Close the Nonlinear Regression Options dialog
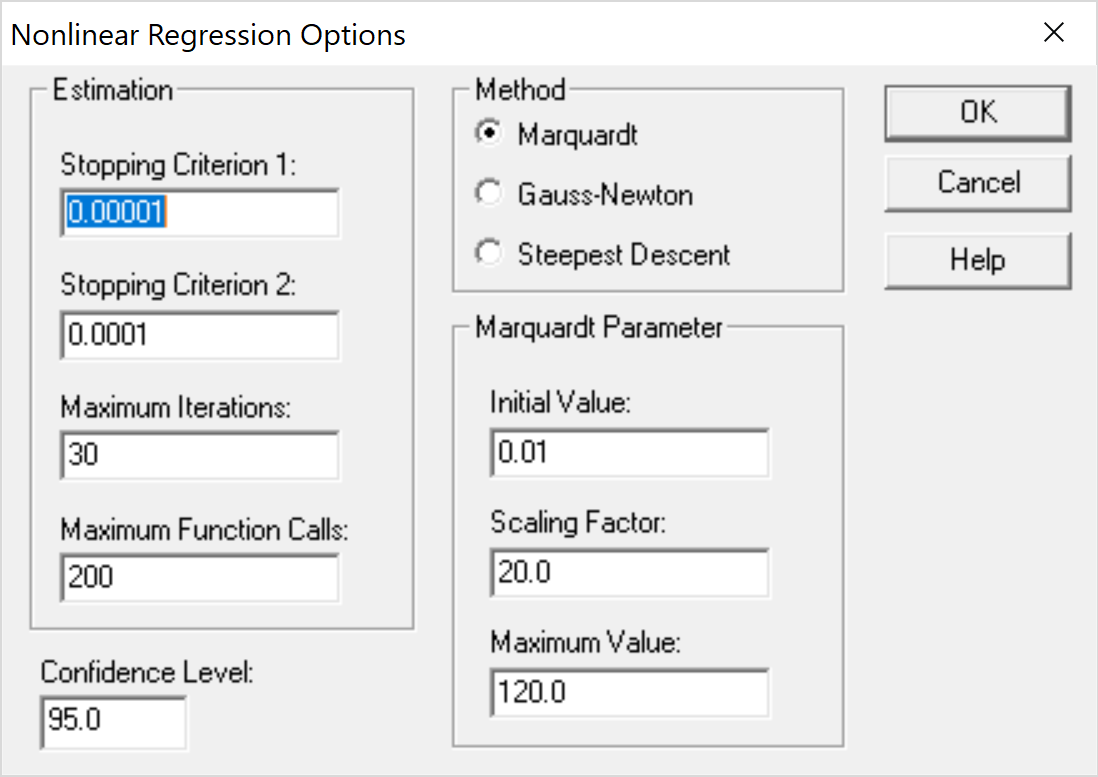Image resolution: width=1098 pixels, height=777 pixels. tap(1054, 32)
